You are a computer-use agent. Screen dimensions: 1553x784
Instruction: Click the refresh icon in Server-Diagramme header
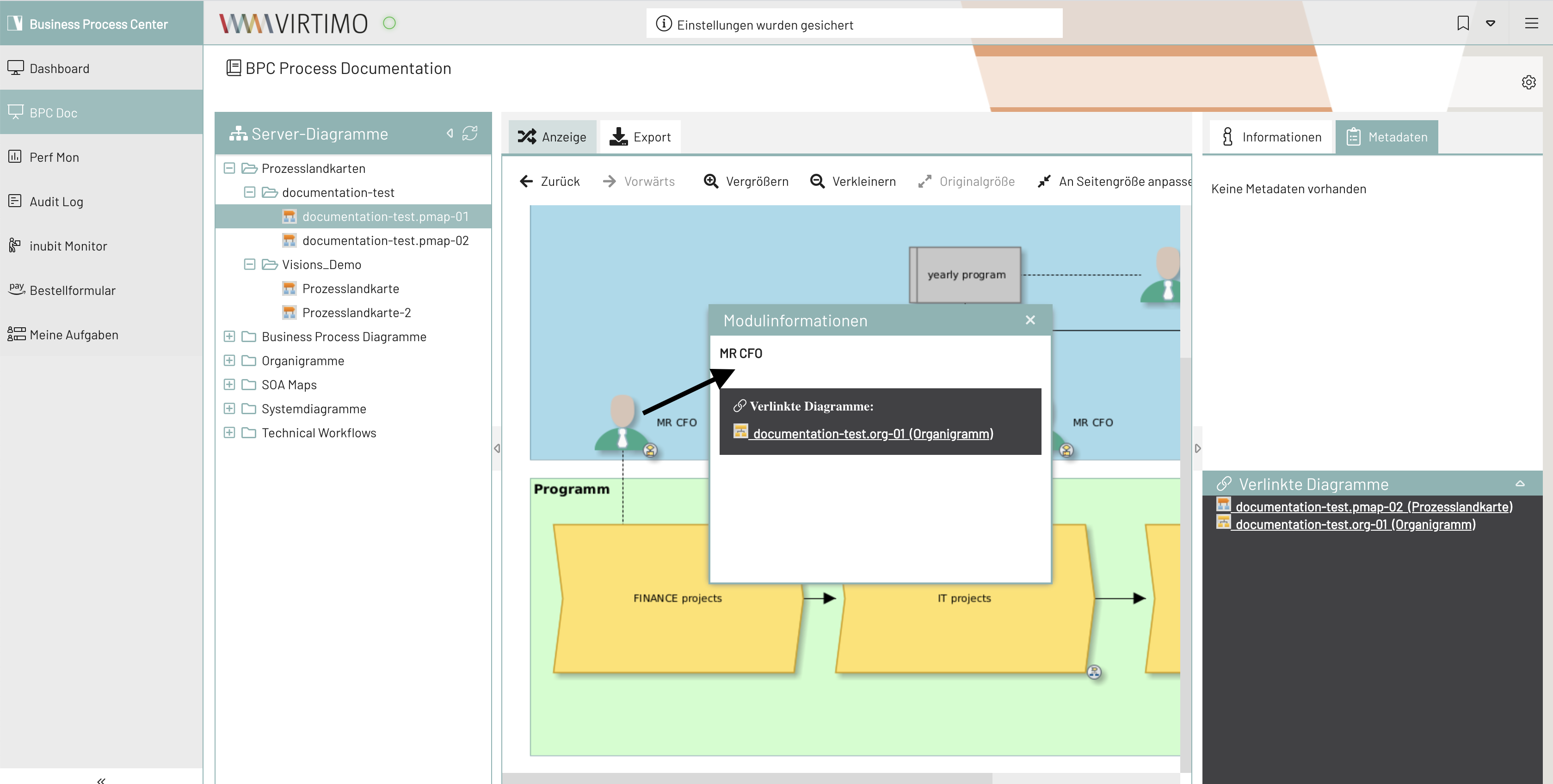pos(469,133)
